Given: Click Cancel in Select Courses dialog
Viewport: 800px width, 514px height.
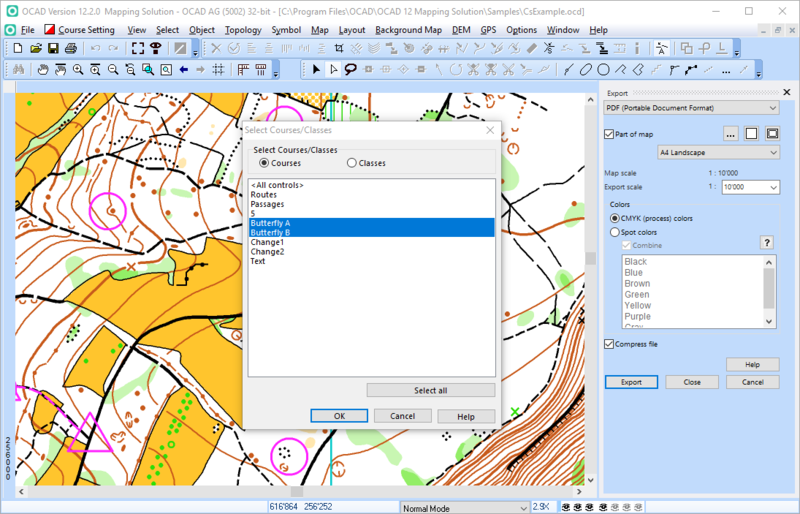Looking at the screenshot, I should point(403,416).
